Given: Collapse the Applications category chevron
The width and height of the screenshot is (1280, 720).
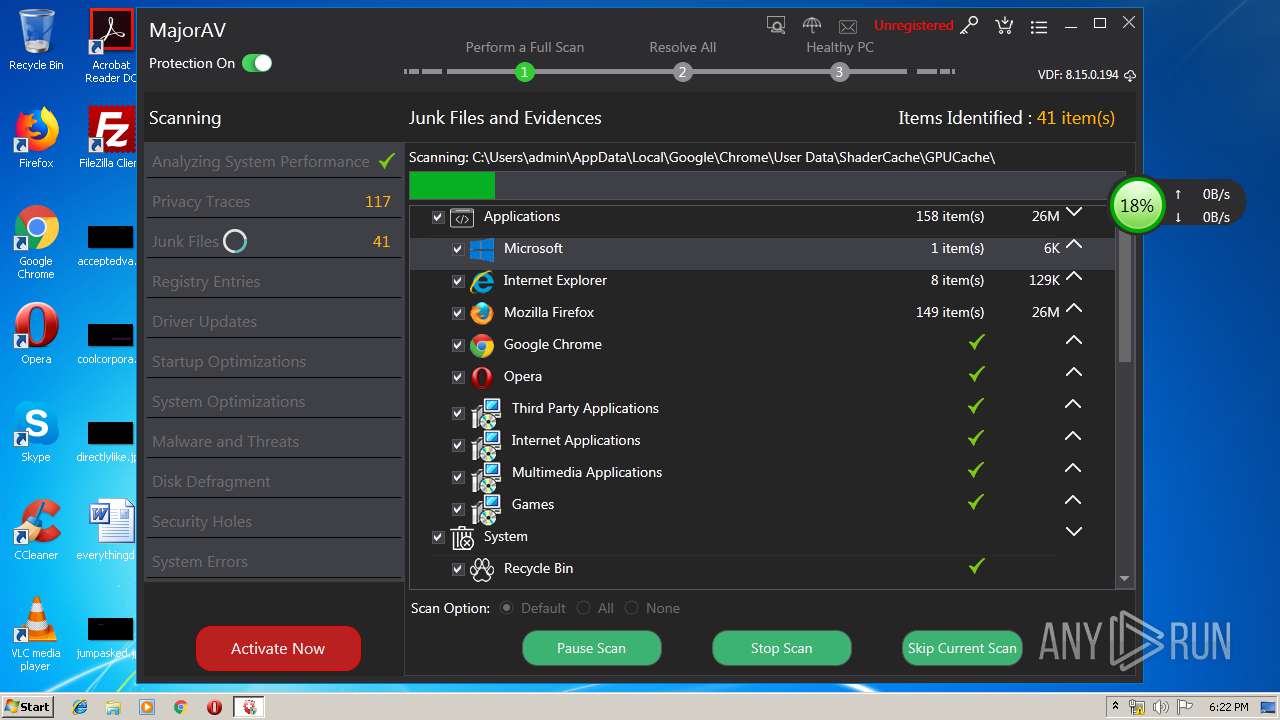Looking at the screenshot, I should click(1074, 212).
